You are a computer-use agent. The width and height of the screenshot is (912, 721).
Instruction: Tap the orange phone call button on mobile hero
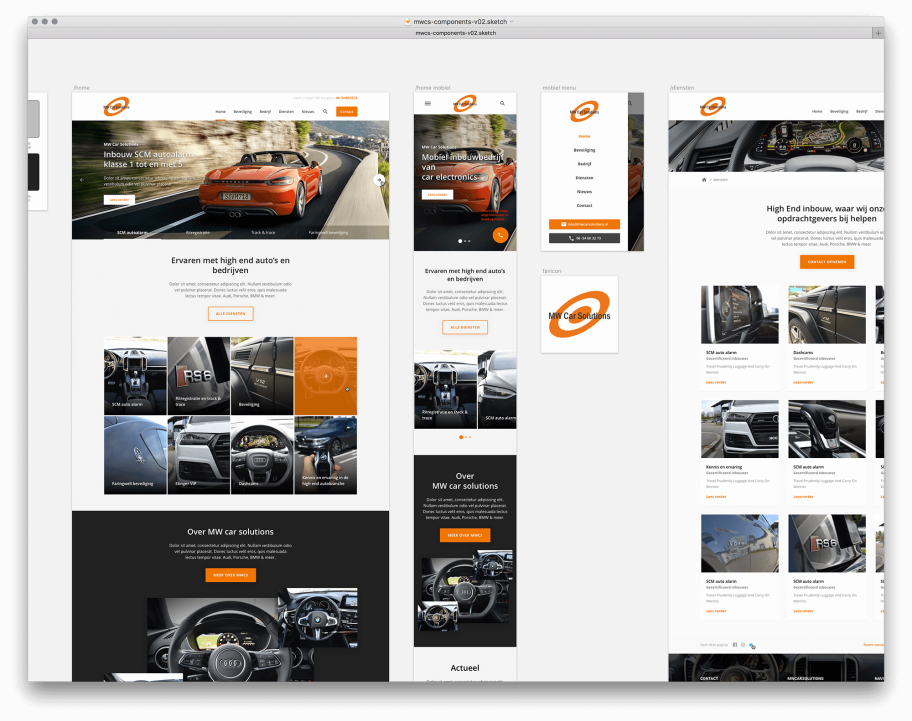click(500, 235)
